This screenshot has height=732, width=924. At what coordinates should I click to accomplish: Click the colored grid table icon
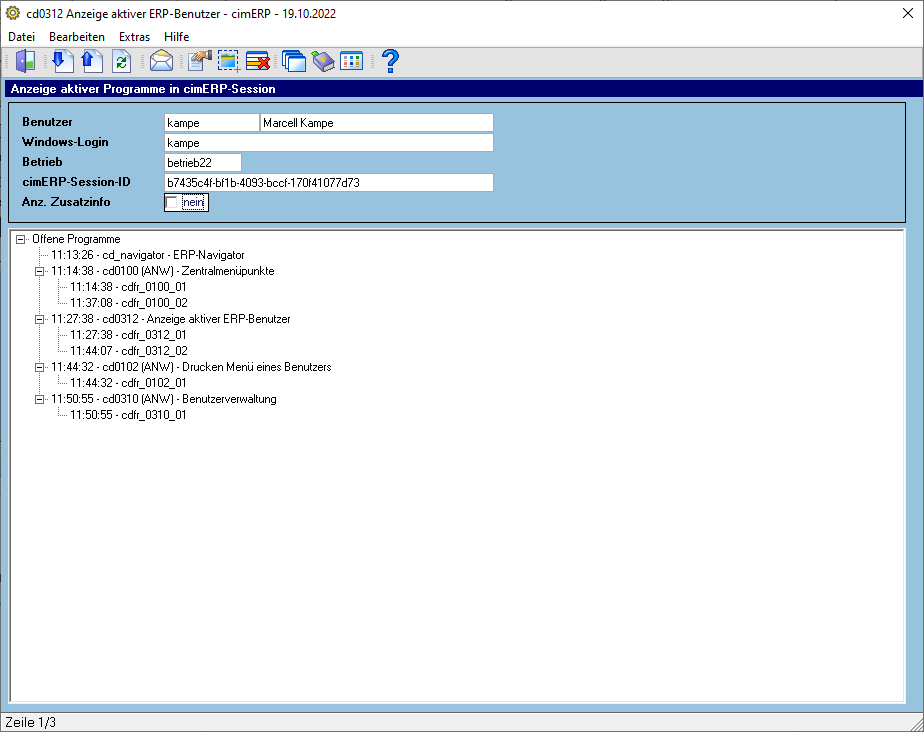click(352, 61)
